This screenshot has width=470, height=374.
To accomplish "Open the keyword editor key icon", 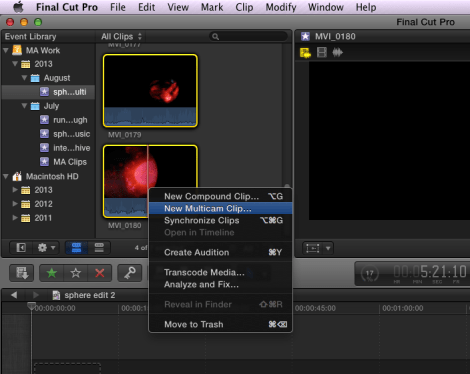I will 129,273.
